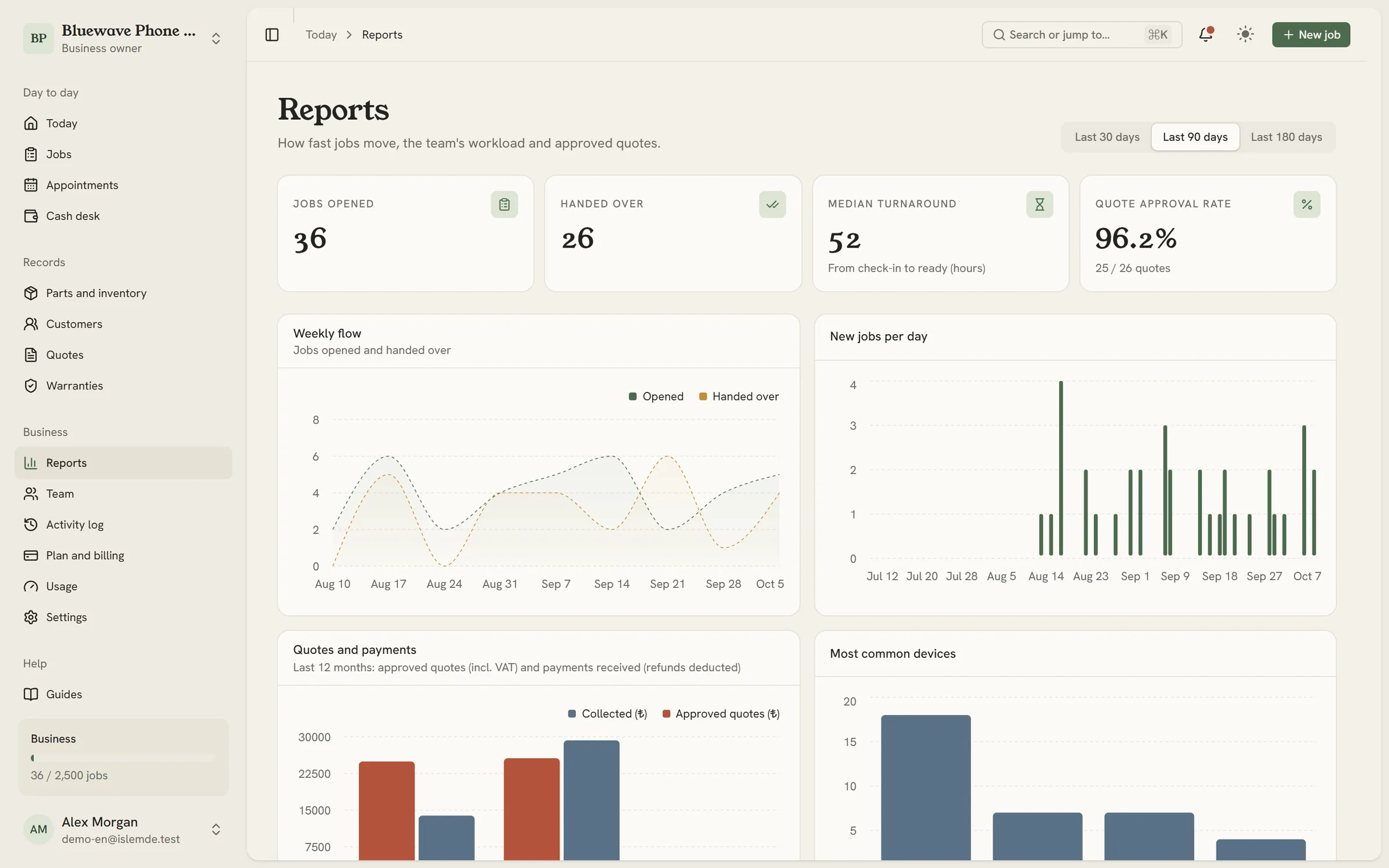This screenshot has width=1389, height=868.
Task: Select the Last 30 days range
Action: point(1107,137)
